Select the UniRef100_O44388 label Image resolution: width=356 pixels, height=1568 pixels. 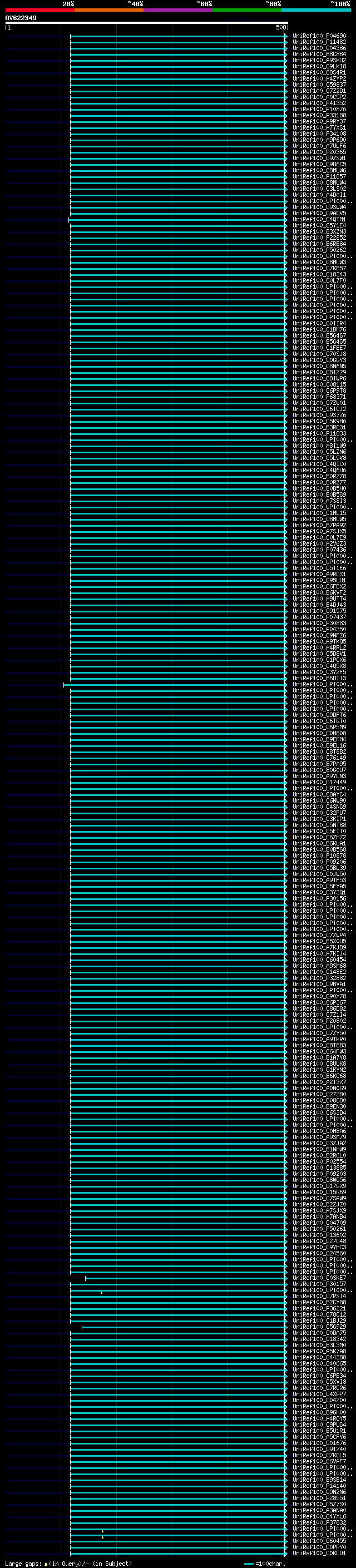pyautogui.click(x=319, y=1357)
